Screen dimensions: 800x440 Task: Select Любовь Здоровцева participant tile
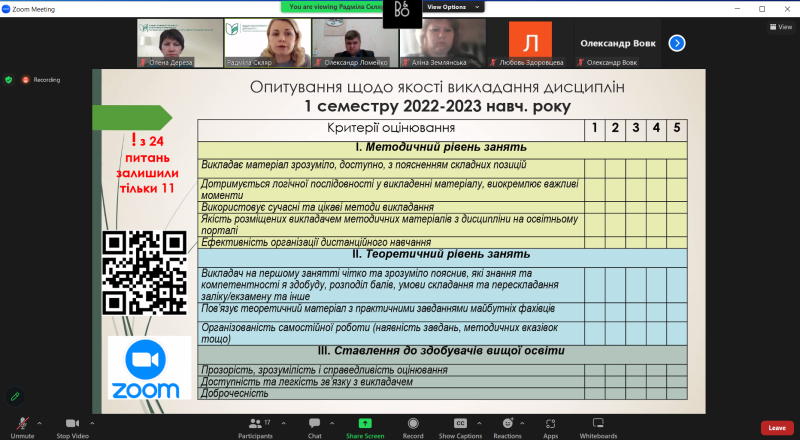[x=530, y=43]
